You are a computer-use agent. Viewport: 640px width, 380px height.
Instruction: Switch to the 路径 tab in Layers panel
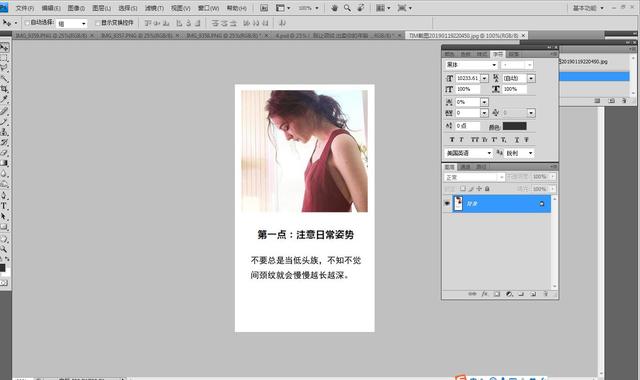point(481,167)
